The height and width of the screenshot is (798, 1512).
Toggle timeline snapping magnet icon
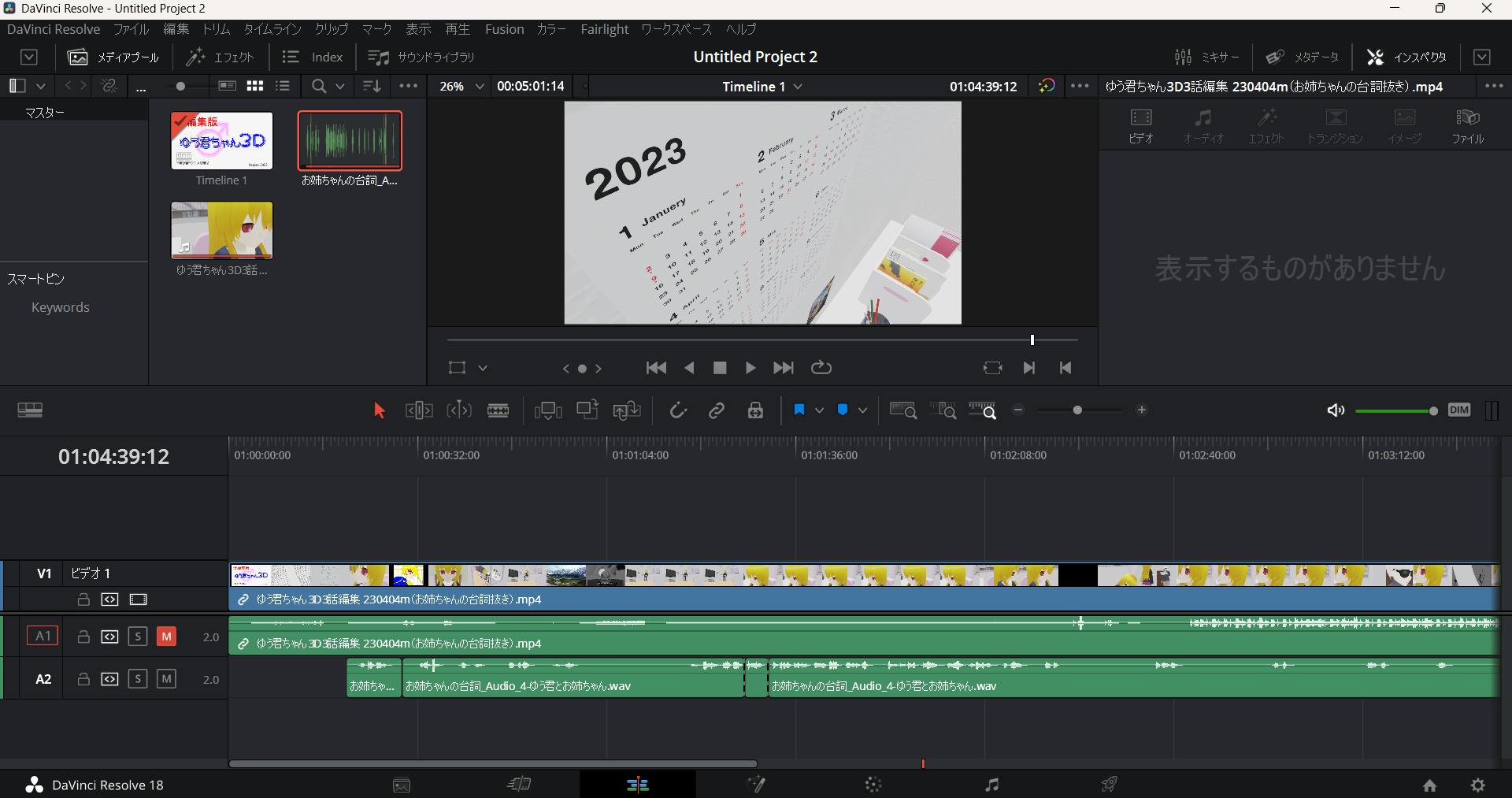point(678,410)
